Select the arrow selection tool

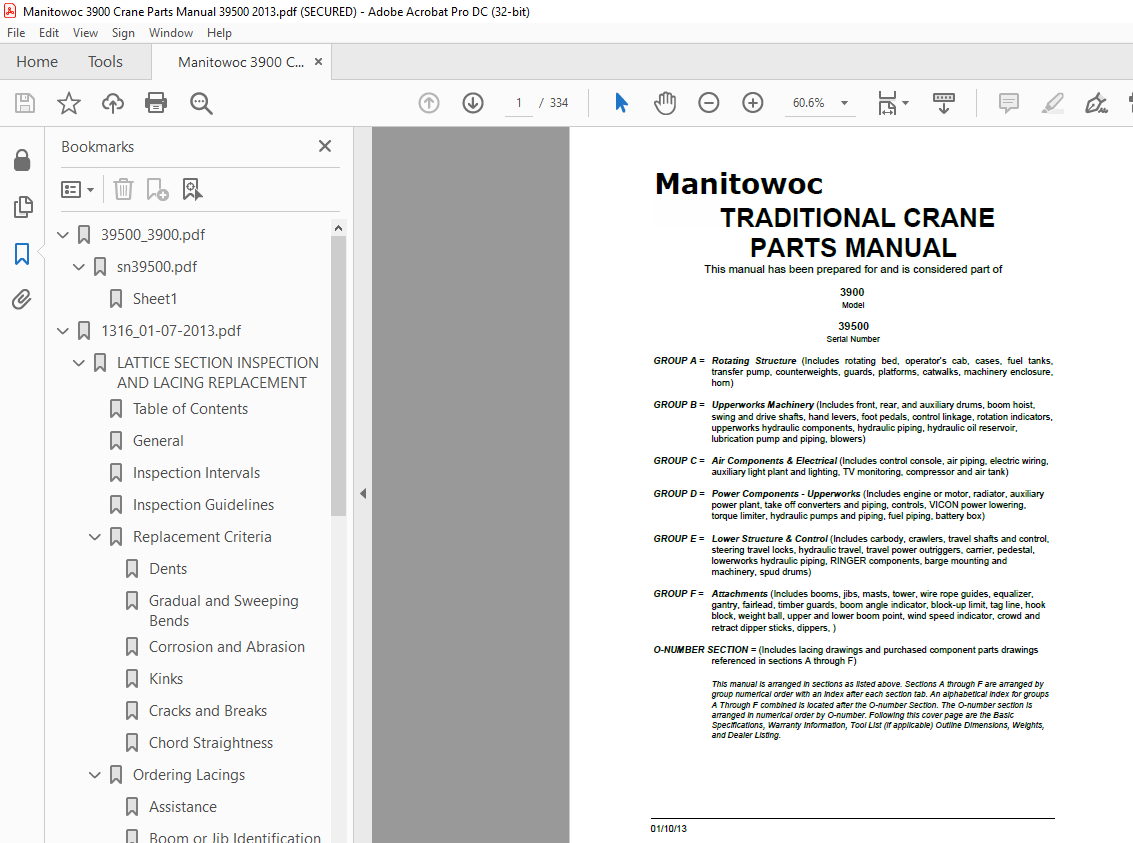tap(621, 103)
